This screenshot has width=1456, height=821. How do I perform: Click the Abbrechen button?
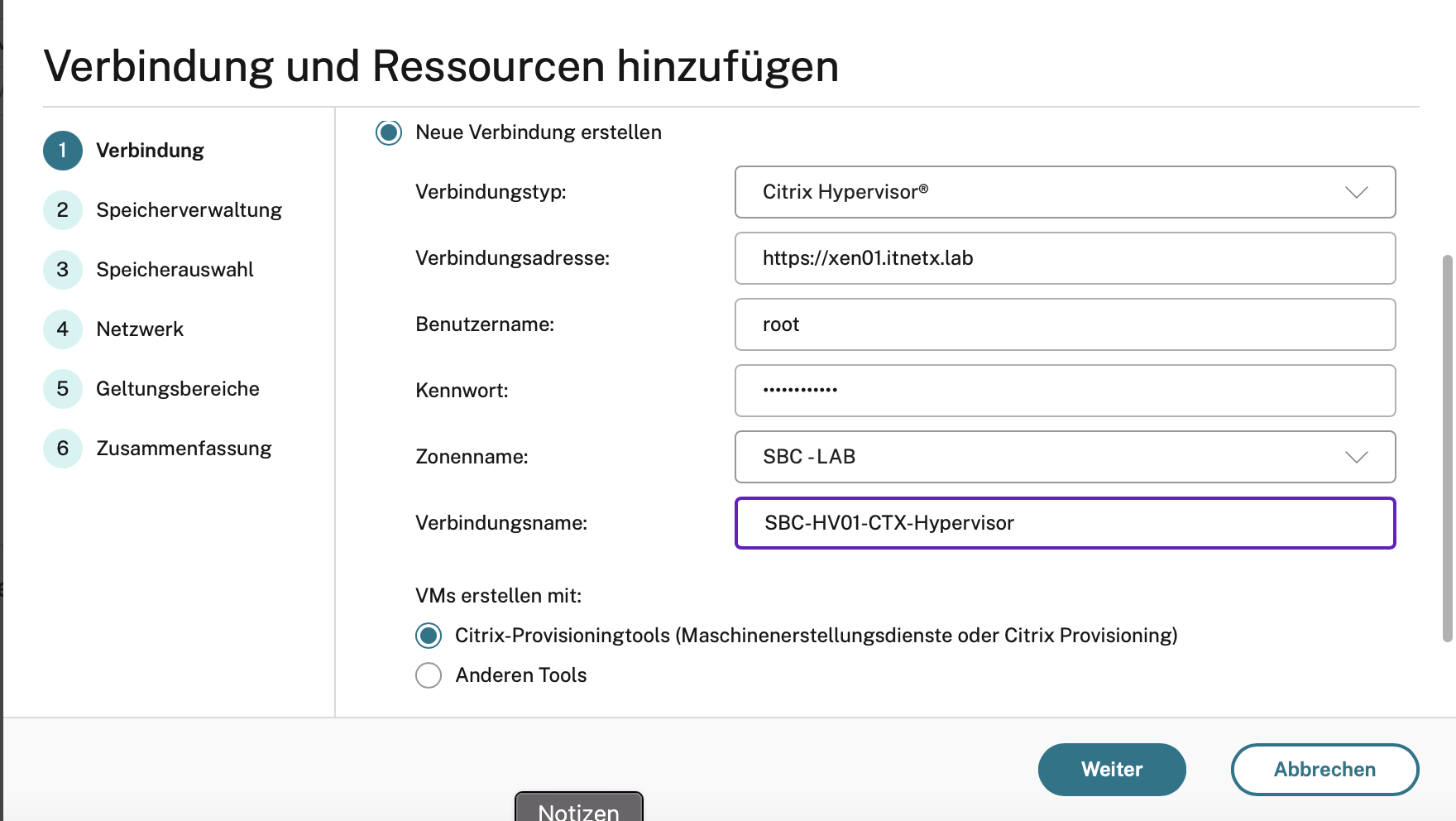(x=1324, y=770)
